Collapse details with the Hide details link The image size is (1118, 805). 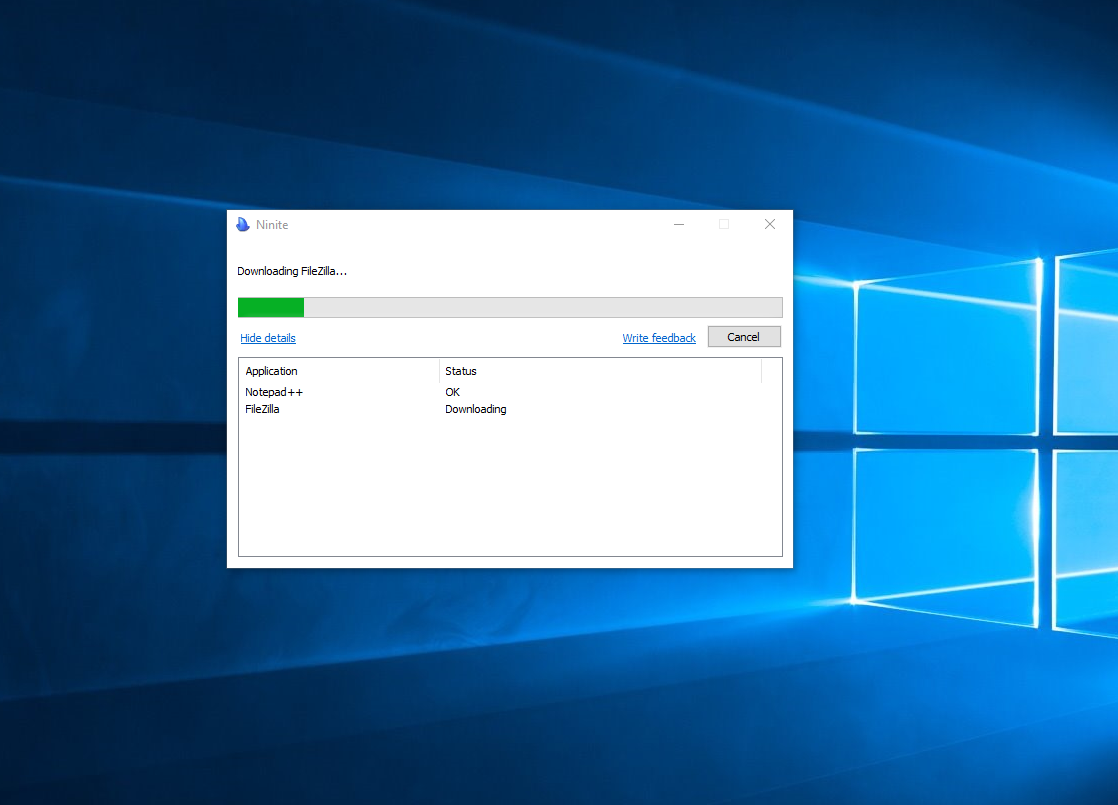click(267, 337)
